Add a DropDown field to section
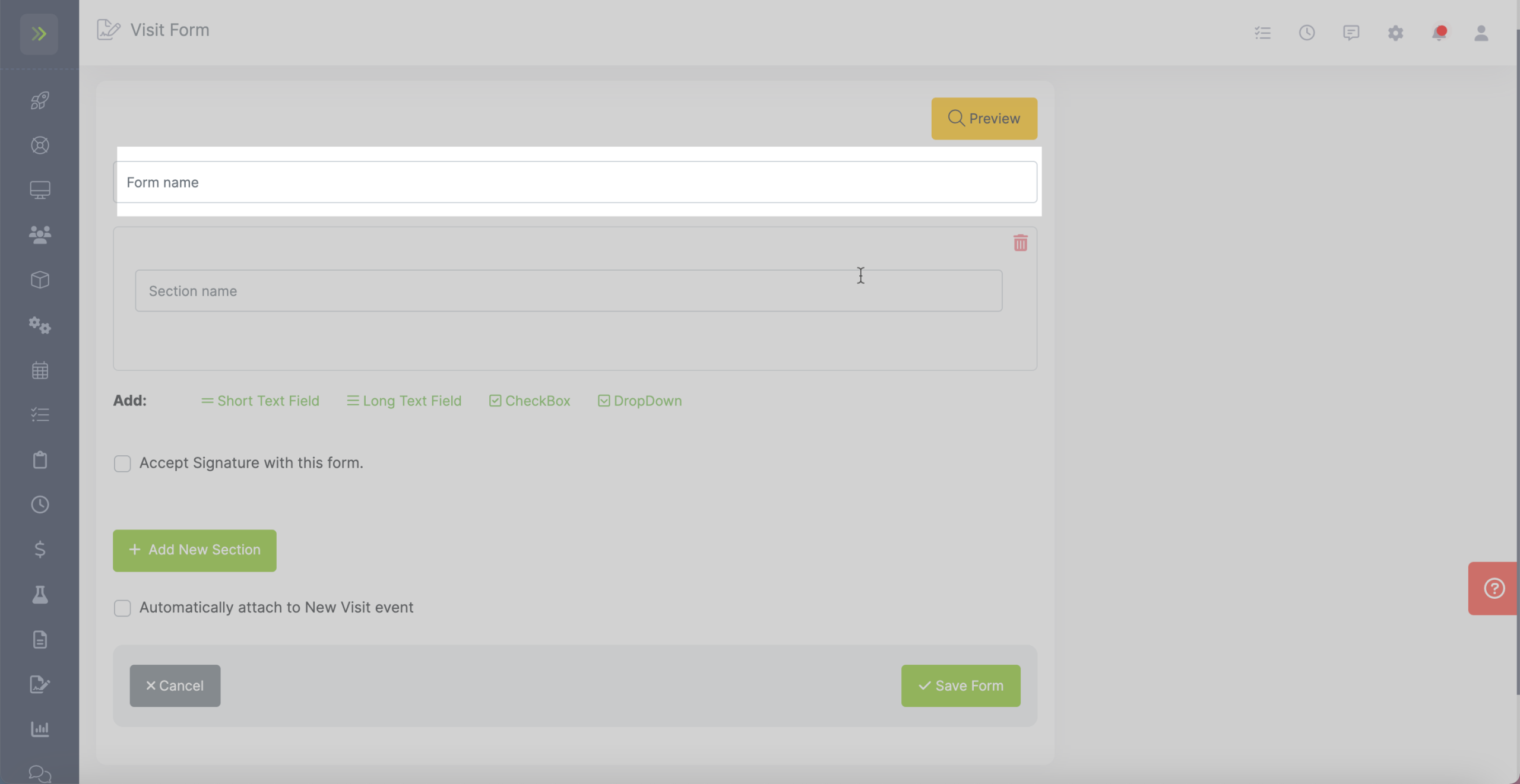1520x784 pixels. click(x=639, y=401)
